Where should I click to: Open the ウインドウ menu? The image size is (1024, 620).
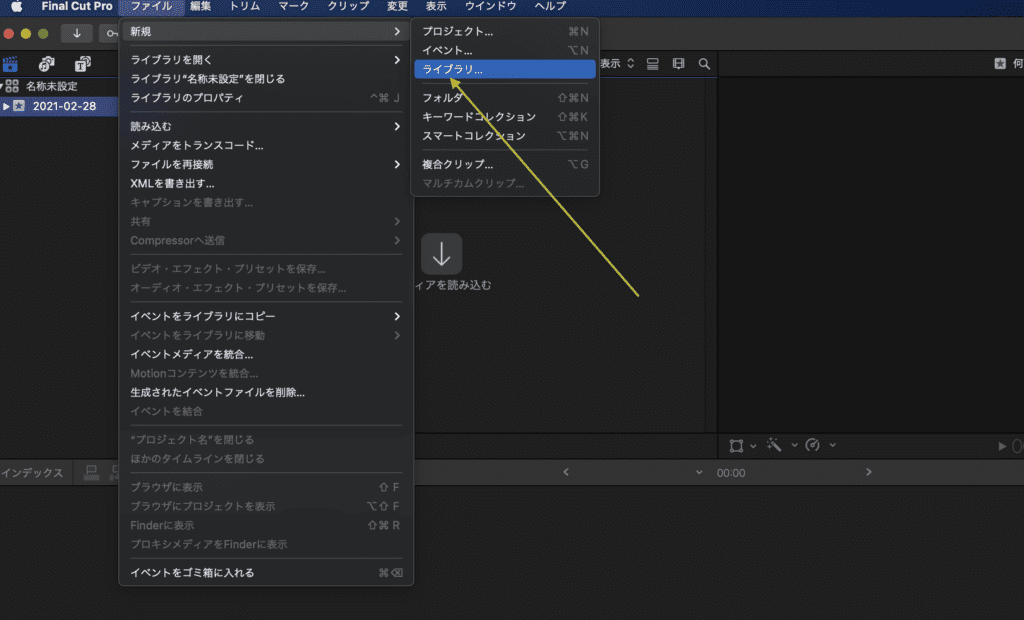pos(490,7)
